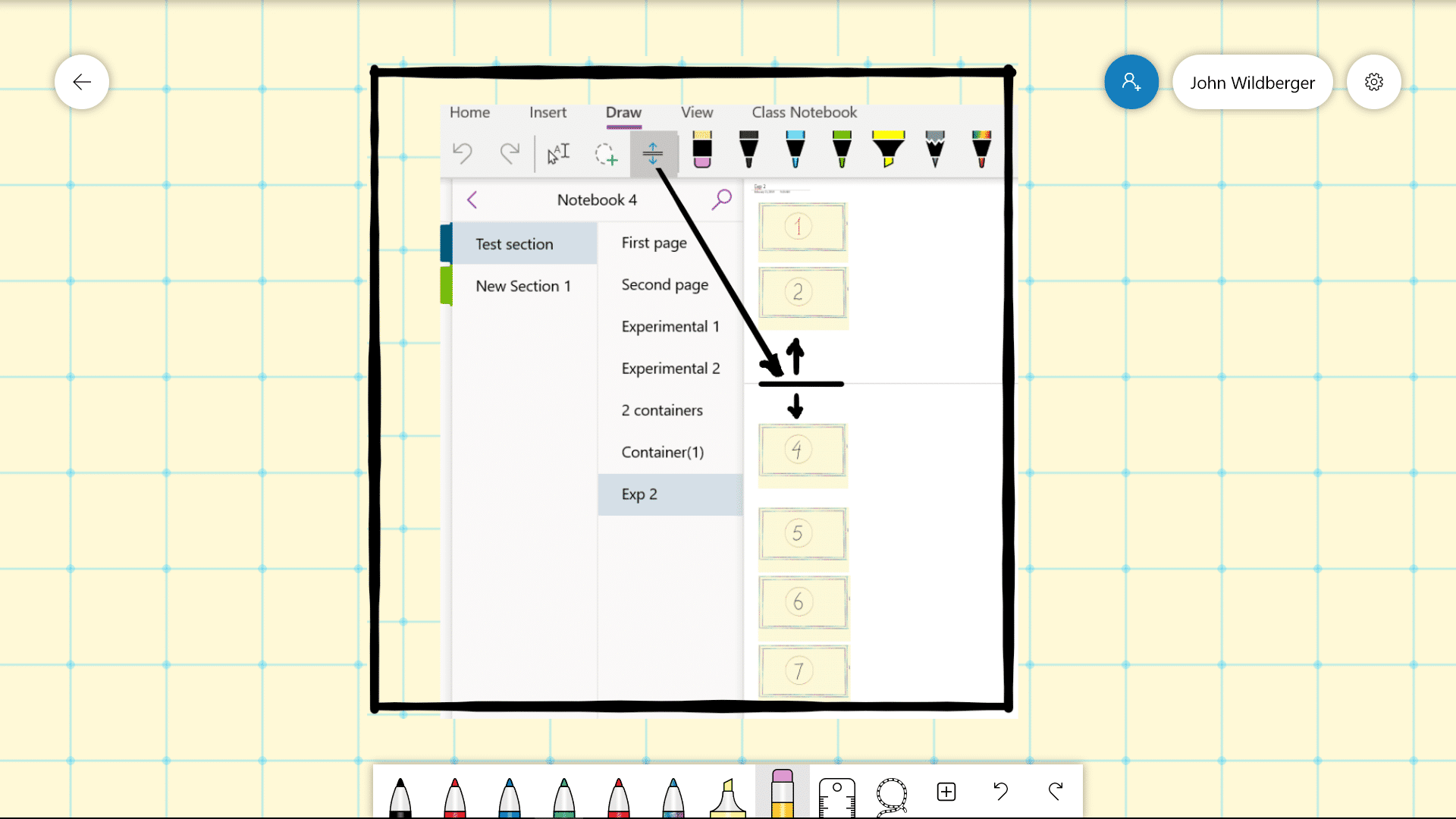This screenshot has width=1456, height=819.
Task: Select the eraser tool
Action: point(783,793)
